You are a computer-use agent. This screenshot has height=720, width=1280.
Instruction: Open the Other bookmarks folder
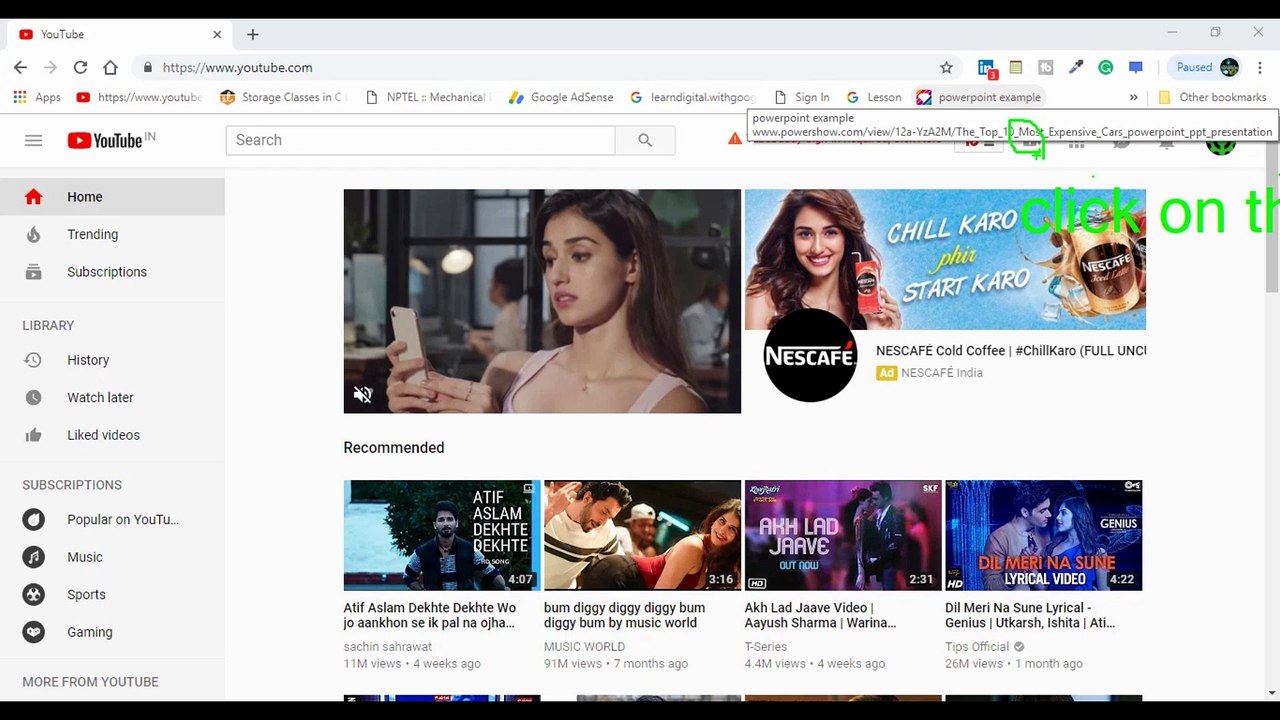pos(1212,97)
